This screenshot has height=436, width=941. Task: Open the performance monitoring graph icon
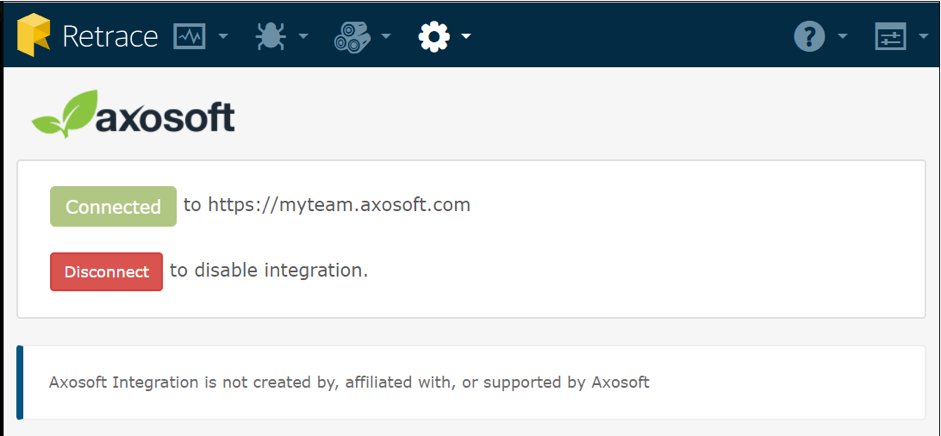tap(189, 37)
